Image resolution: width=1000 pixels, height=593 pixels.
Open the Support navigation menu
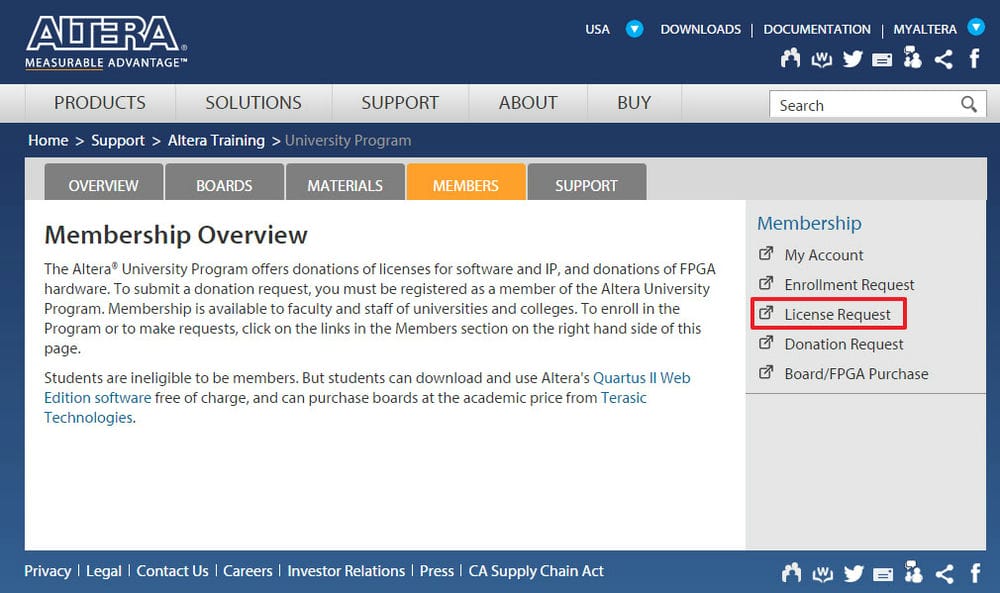(400, 103)
